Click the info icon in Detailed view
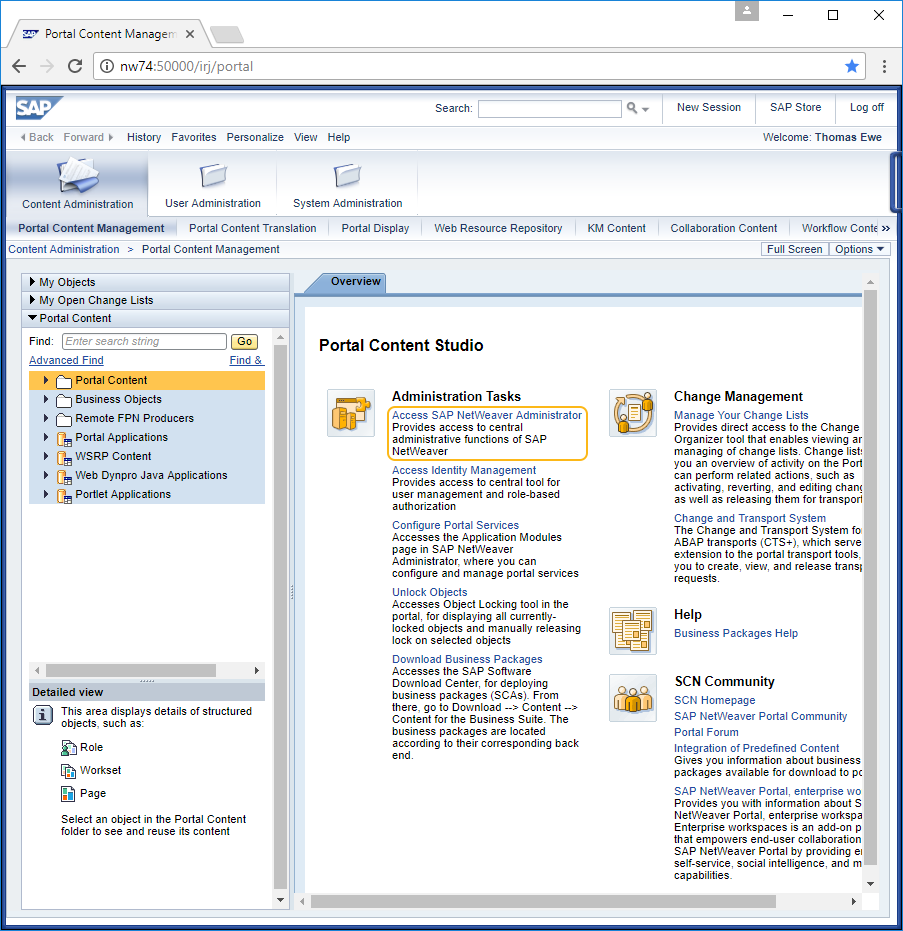 click(x=42, y=715)
